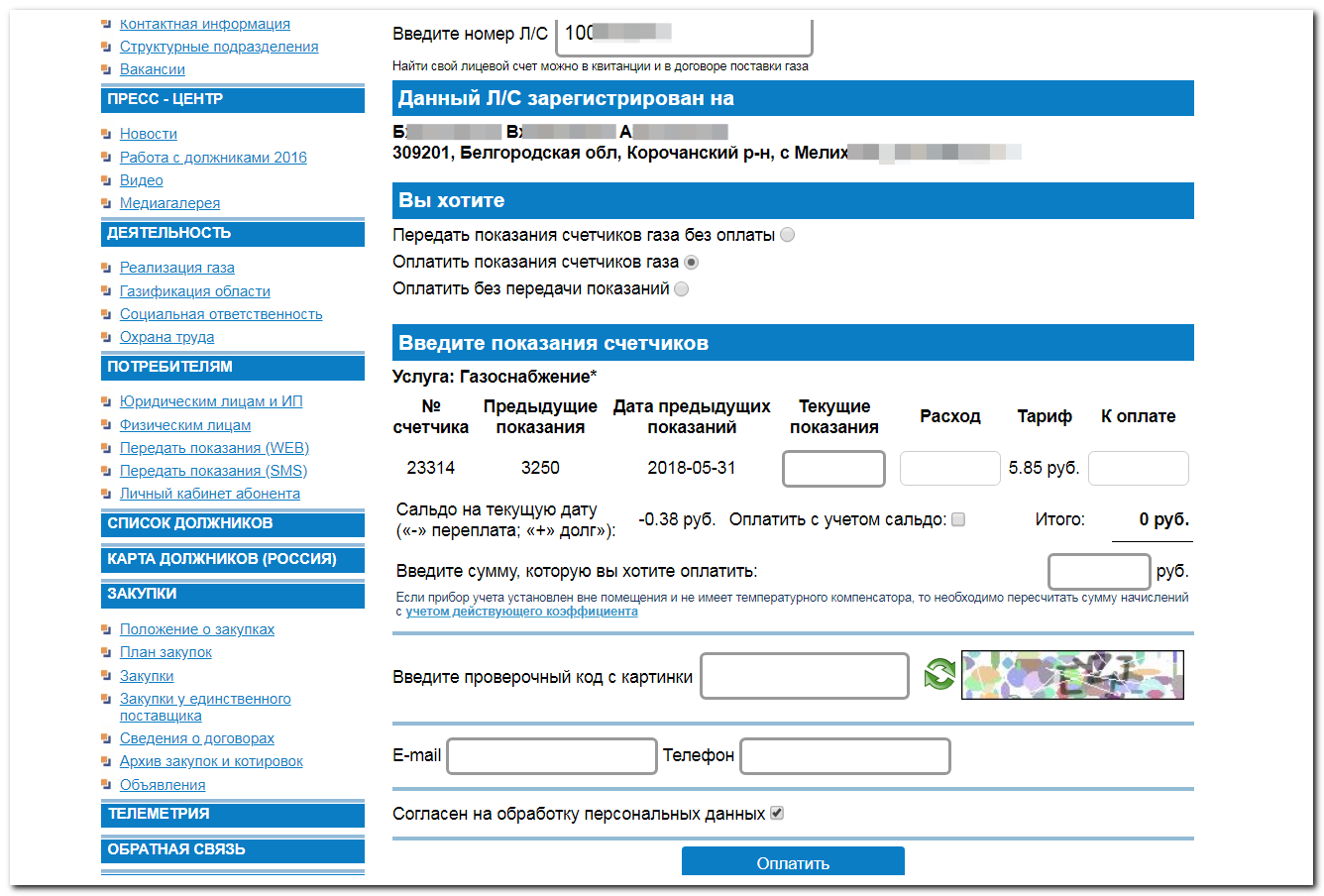Open План закупок link
Image resolution: width=1324 pixels, height=896 pixels.
165,652
